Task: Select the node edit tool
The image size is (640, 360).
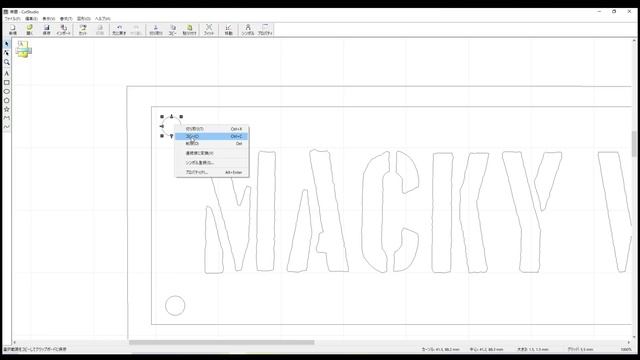Action: 7,53
